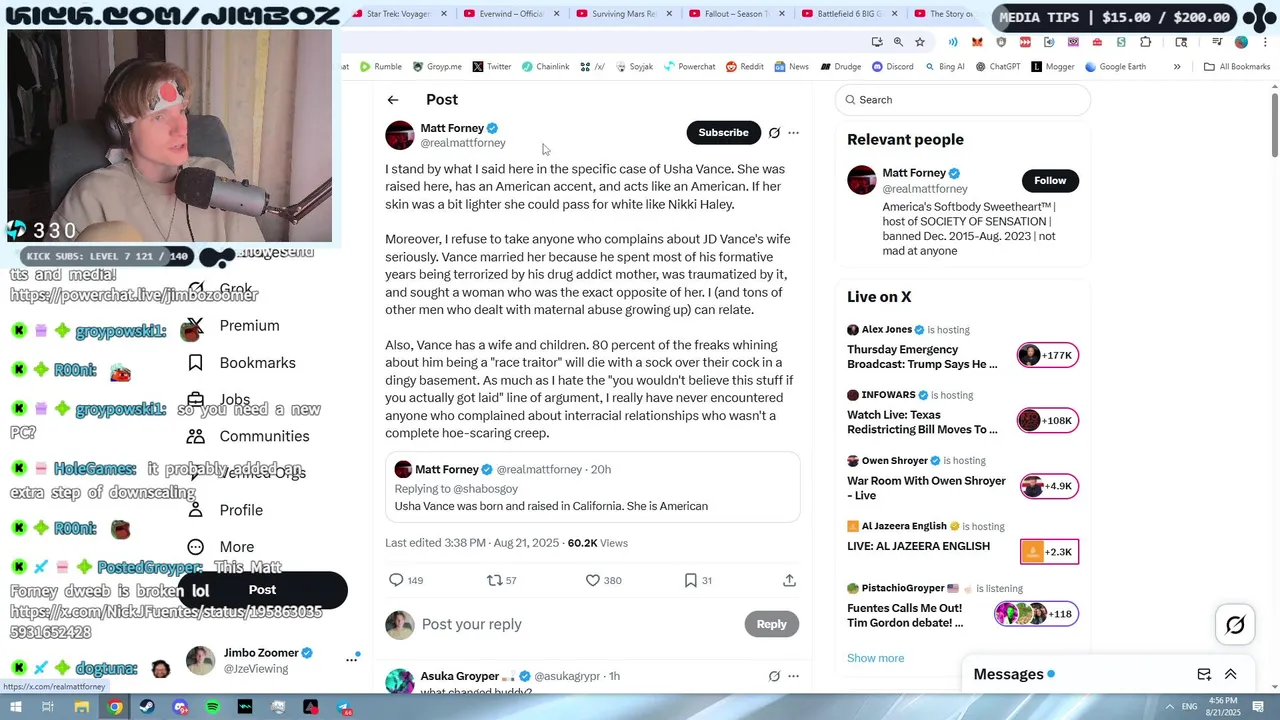Bookmark the post via the bookmark icon

coord(690,580)
